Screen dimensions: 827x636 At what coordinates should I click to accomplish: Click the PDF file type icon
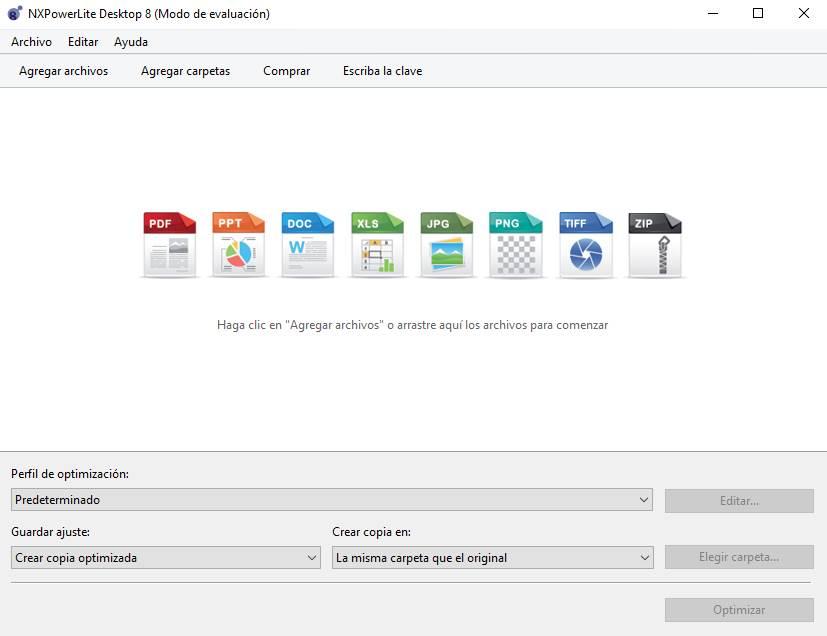click(x=169, y=245)
